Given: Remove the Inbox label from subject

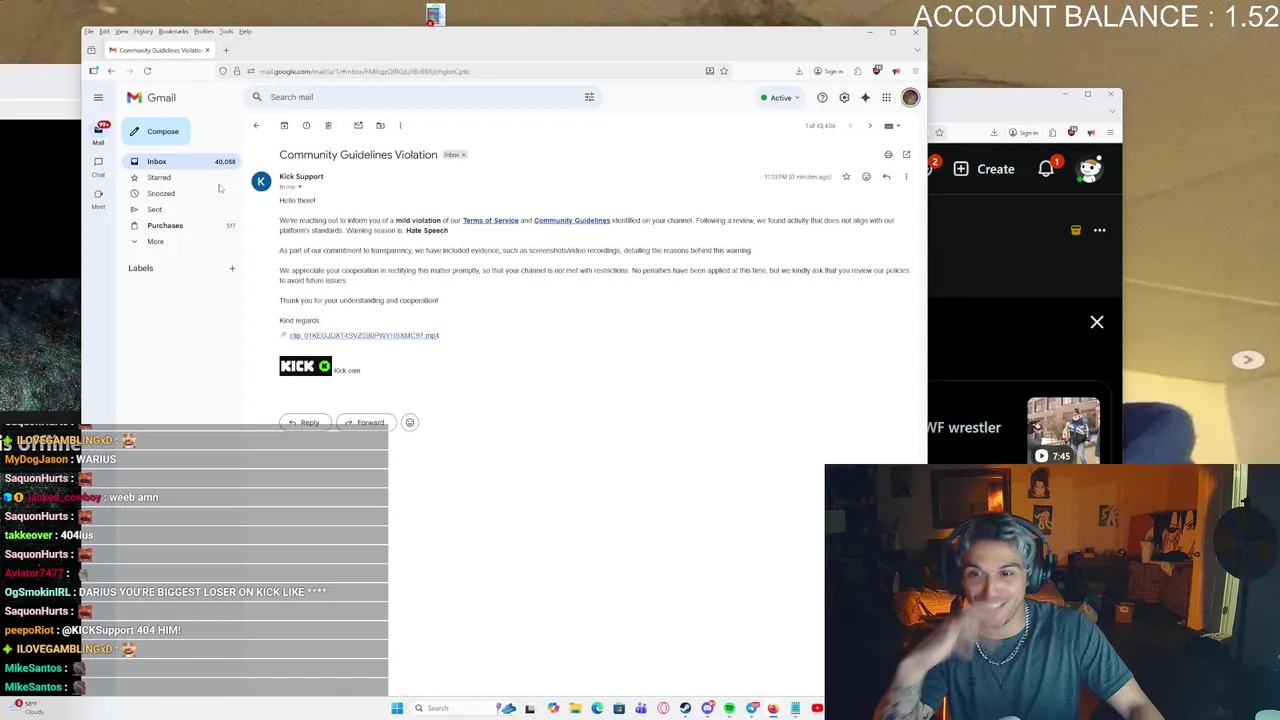Looking at the screenshot, I should point(463,155).
